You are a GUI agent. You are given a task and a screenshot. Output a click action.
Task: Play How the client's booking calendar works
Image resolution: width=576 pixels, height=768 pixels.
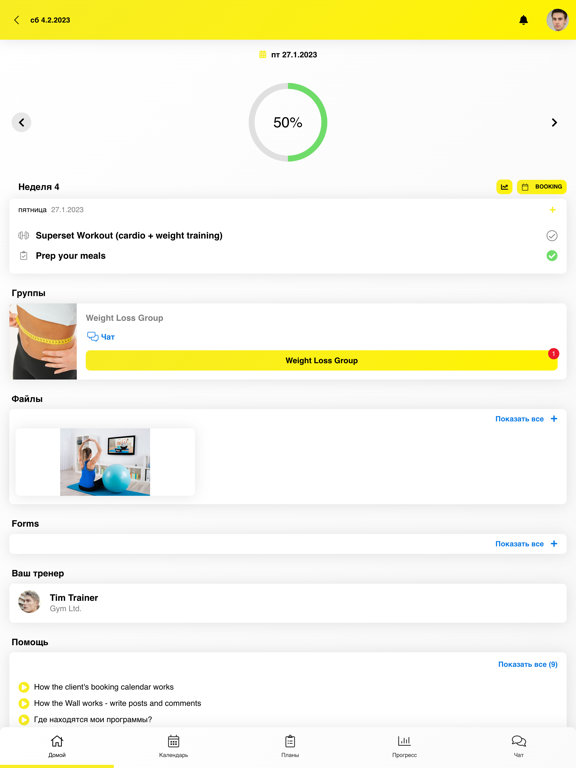click(24, 687)
